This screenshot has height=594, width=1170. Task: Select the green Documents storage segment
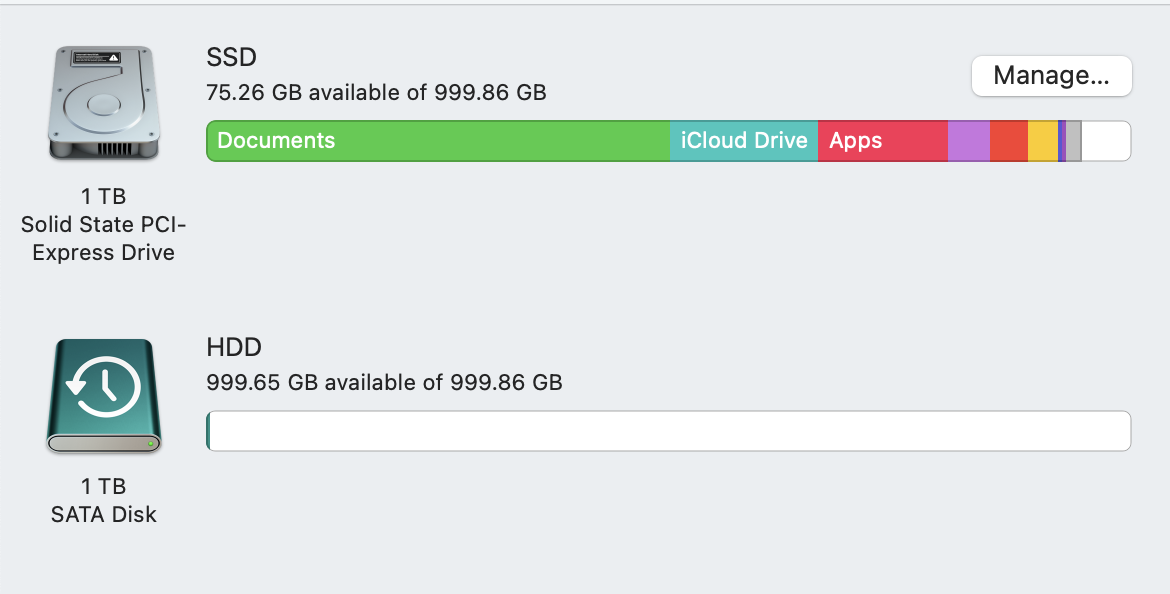437,141
